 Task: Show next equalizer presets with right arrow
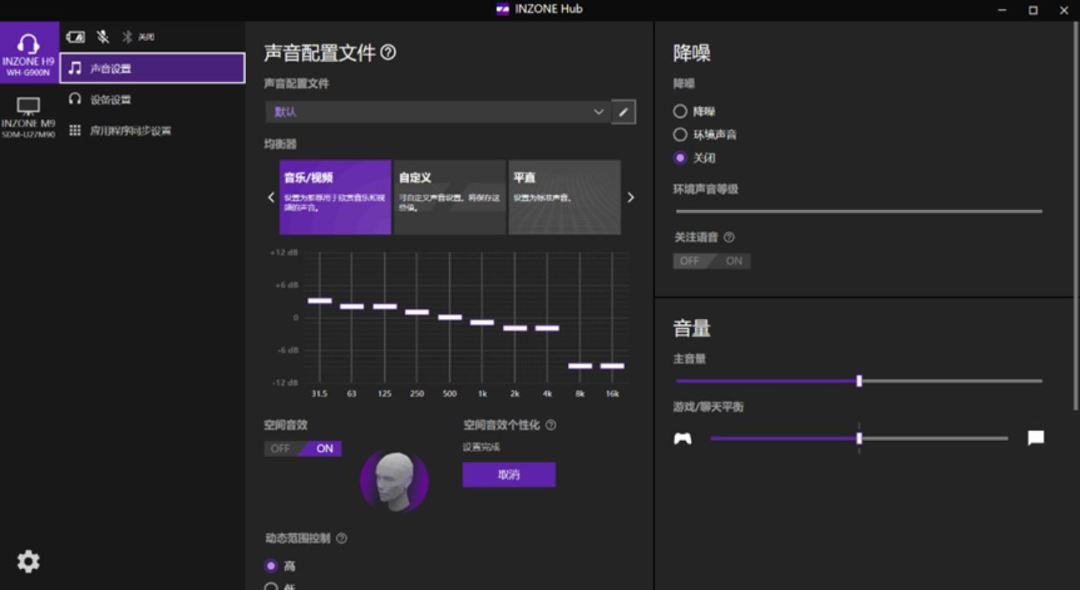pyautogui.click(x=630, y=198)
